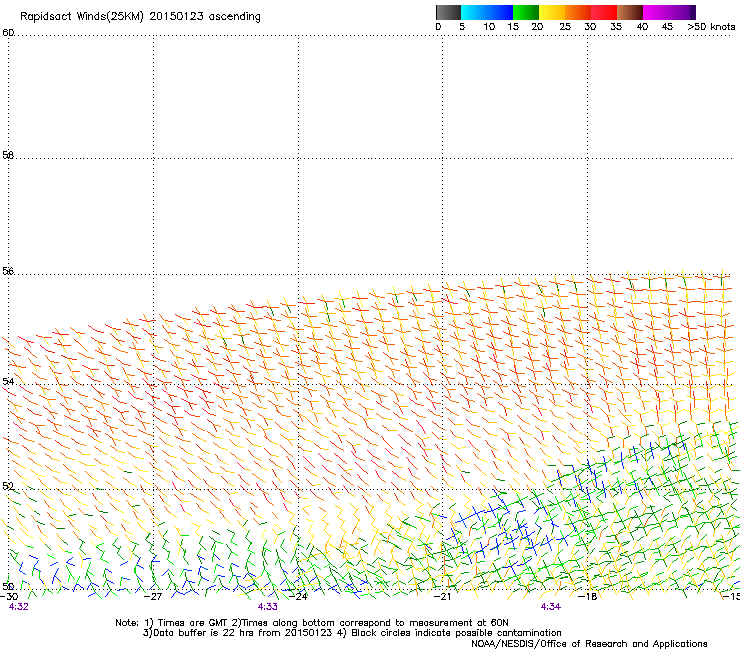The height and width of the screenshot is (650, 740).
Task: Click the dark purple 45-50 knots segment
Action: pyautogui.click(x=682, y=12)
